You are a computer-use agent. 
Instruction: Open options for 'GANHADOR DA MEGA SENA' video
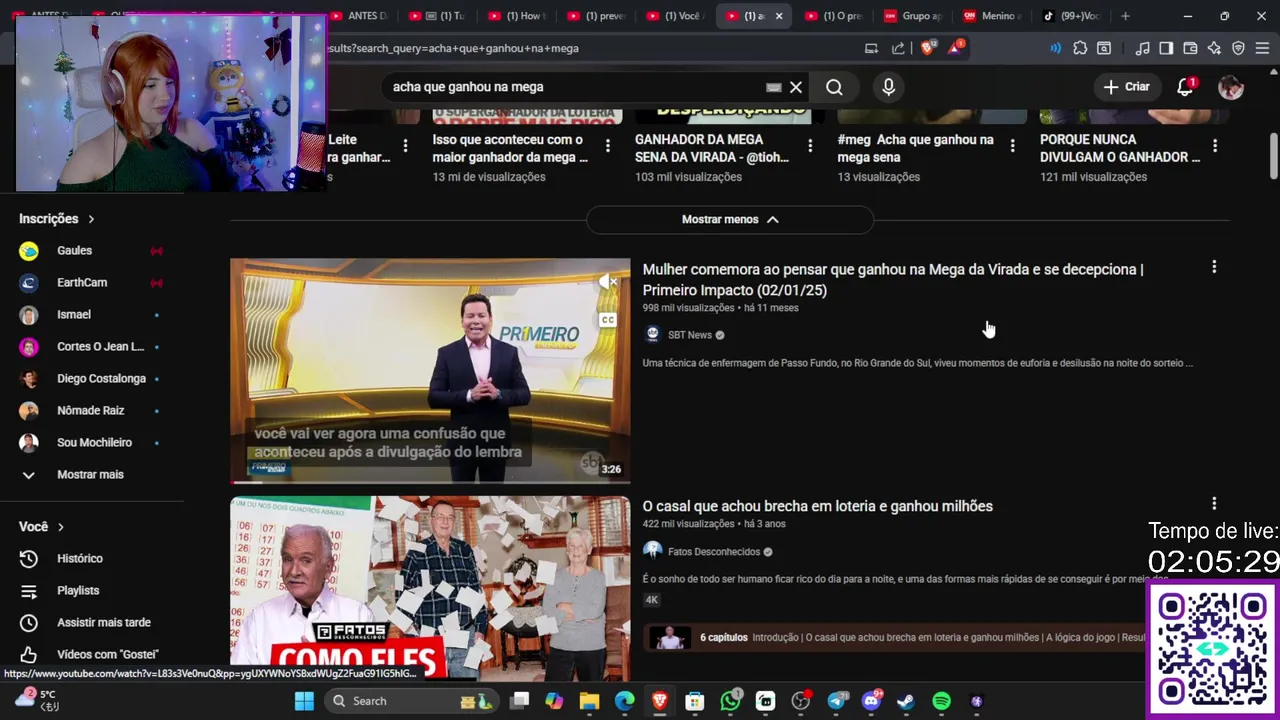[810, 146]
